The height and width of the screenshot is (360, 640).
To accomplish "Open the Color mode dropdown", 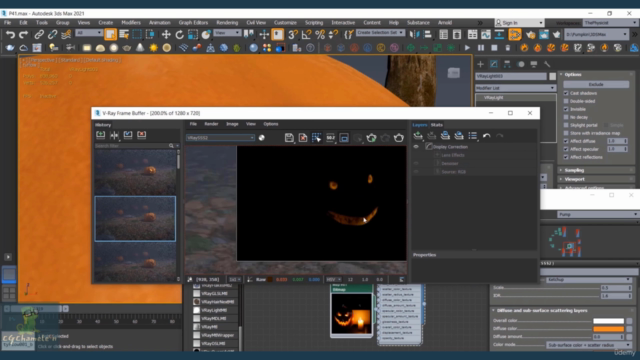I will 588,345.
